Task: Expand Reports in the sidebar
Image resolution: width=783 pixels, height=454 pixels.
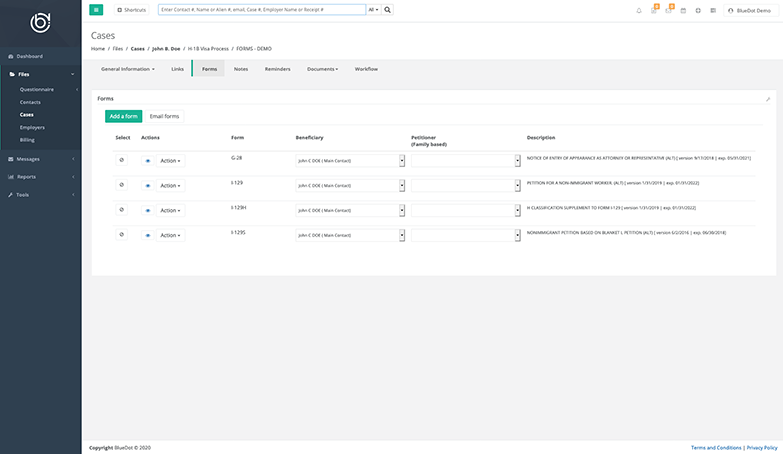Action: point(40,177)
